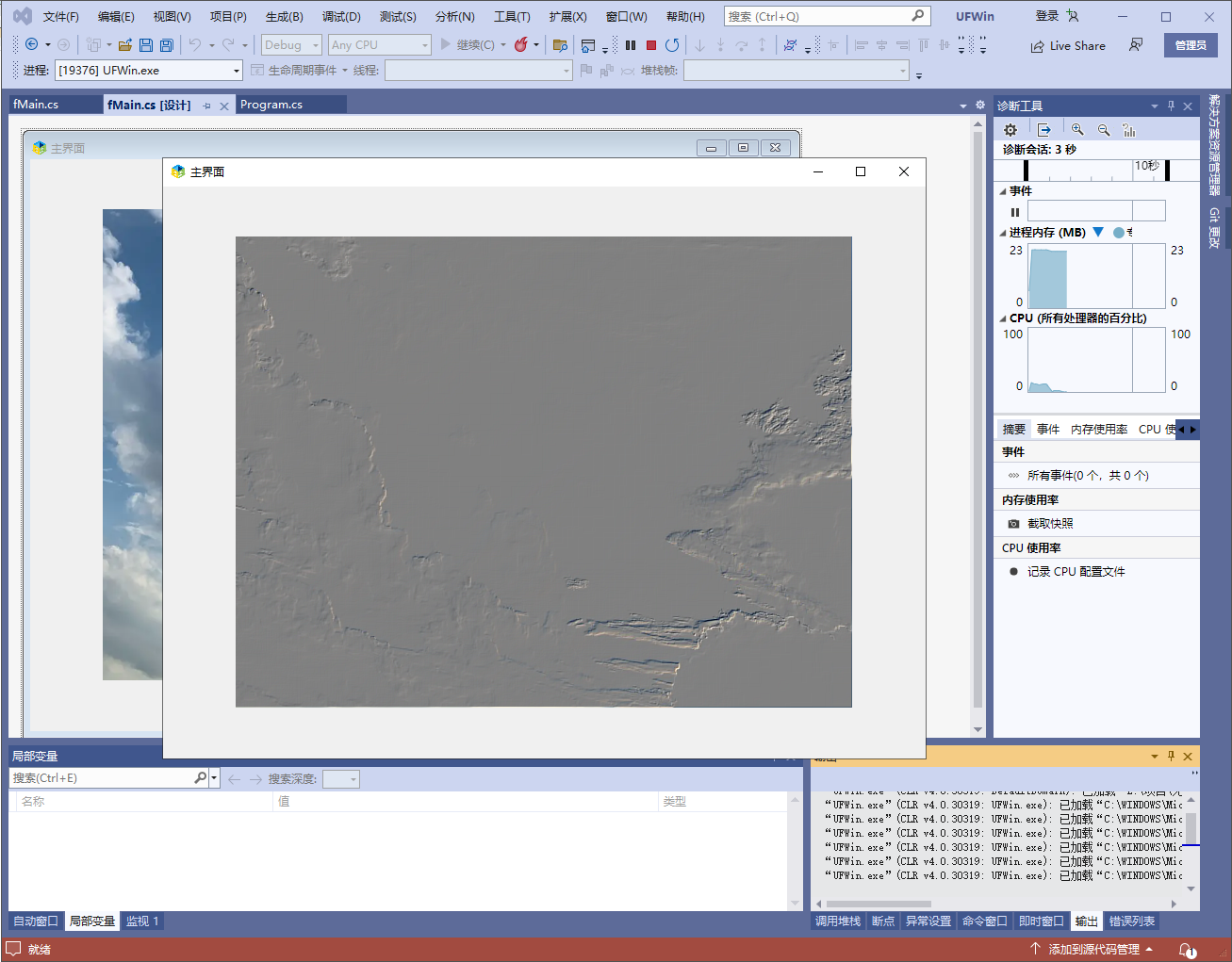Select the 调用堆栈 tab
This screenshot has width=1232, height=962.
[838, 921]
